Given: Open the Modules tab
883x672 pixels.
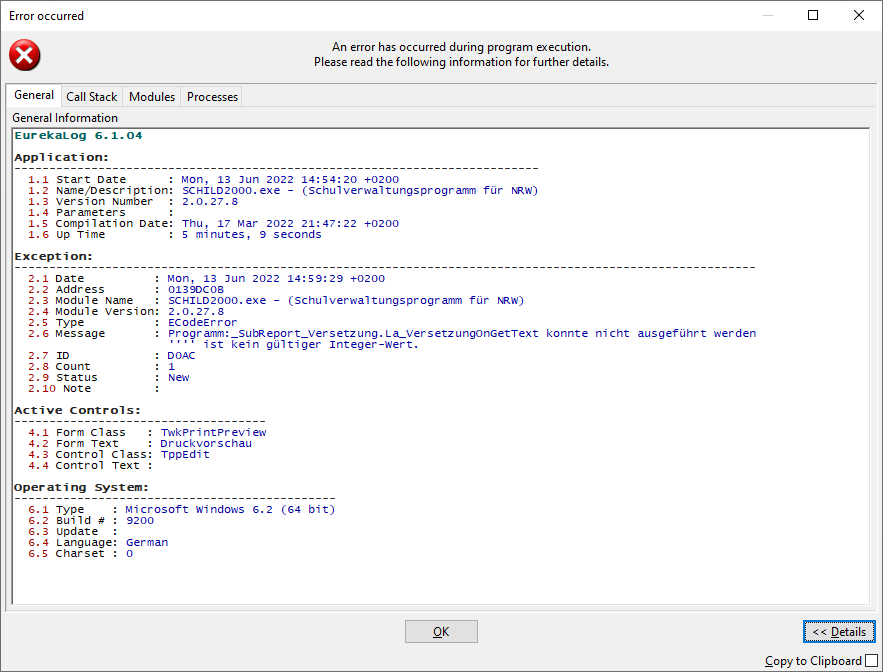Looking at the screenshot, I should (x=152, y=97).
